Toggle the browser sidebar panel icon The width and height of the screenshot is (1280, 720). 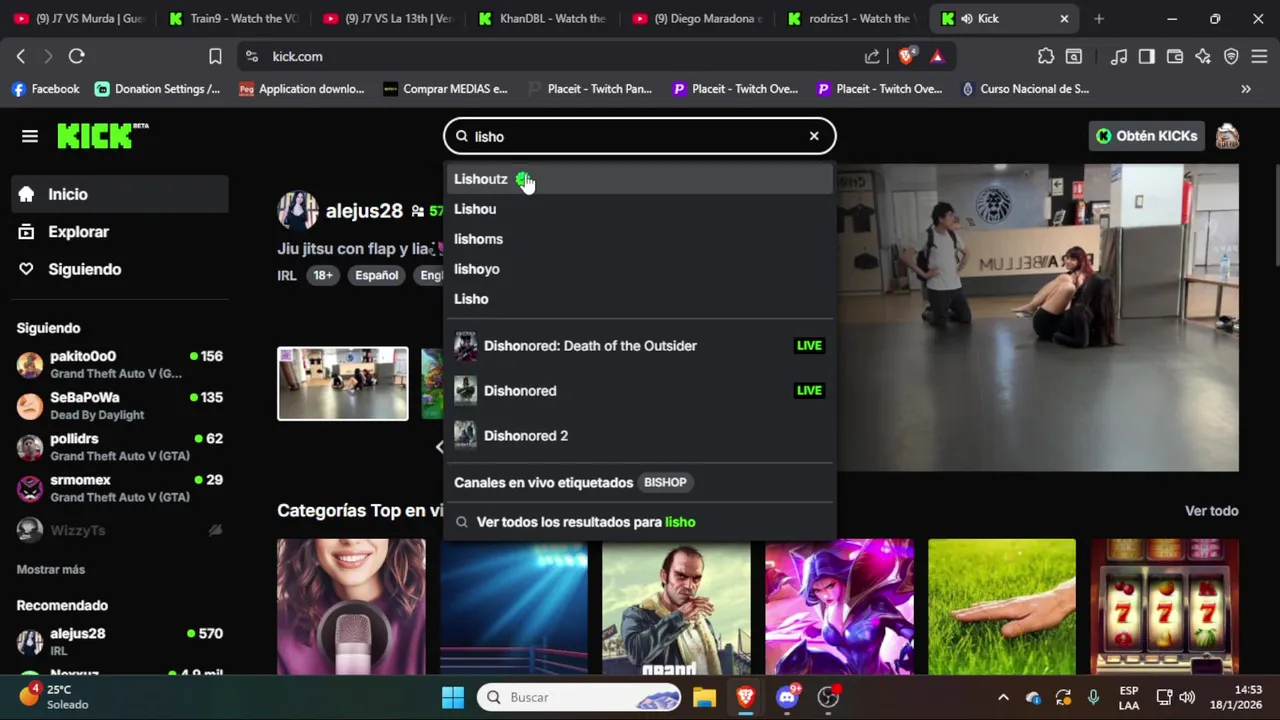click(1147, 57)
